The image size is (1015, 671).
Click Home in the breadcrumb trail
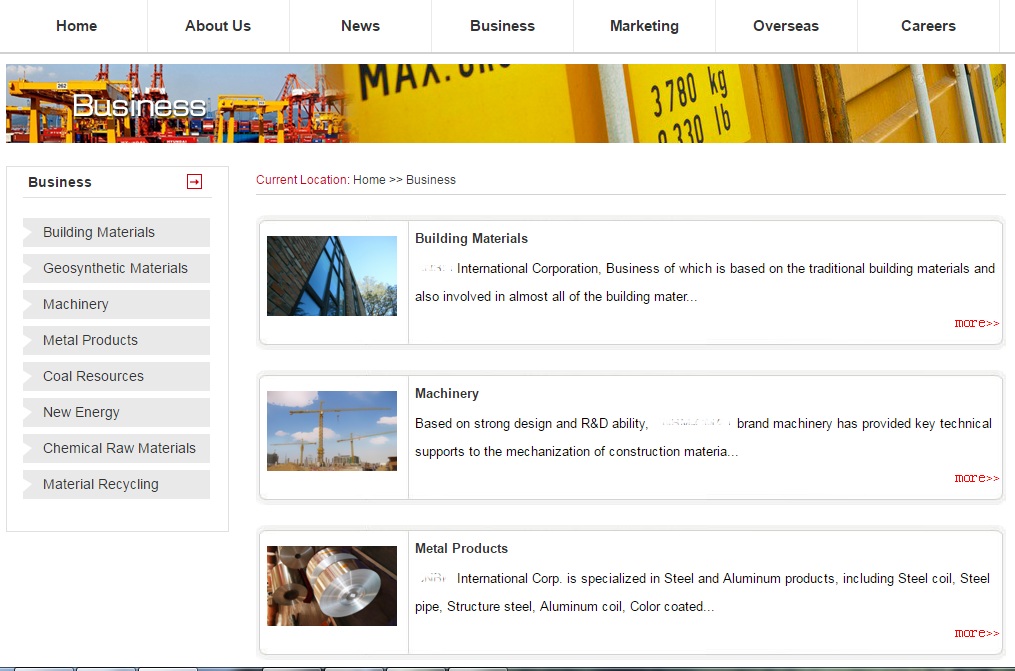(369, 180)
